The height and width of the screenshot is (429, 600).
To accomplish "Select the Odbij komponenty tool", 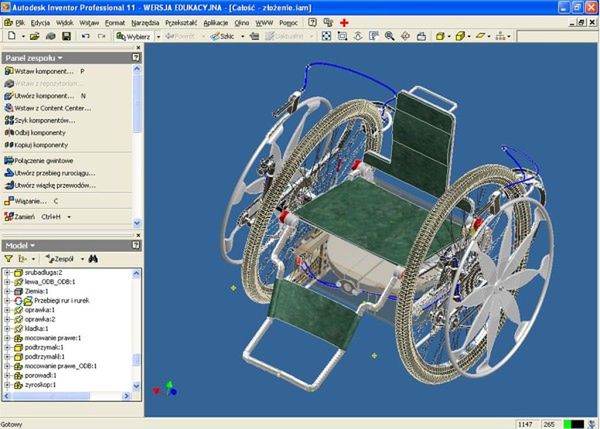I will click(40, 132).
